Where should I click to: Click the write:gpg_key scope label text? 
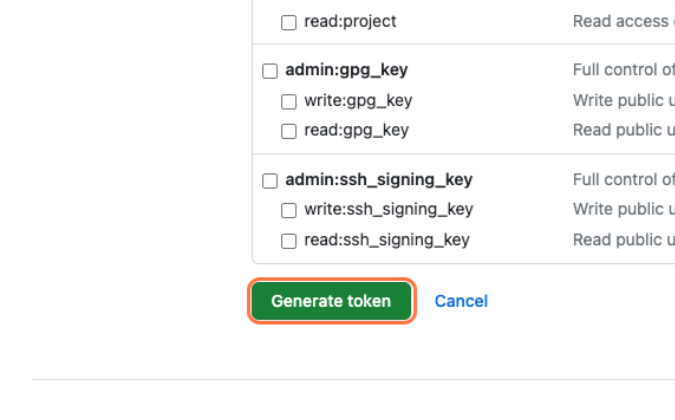(358, 100)
